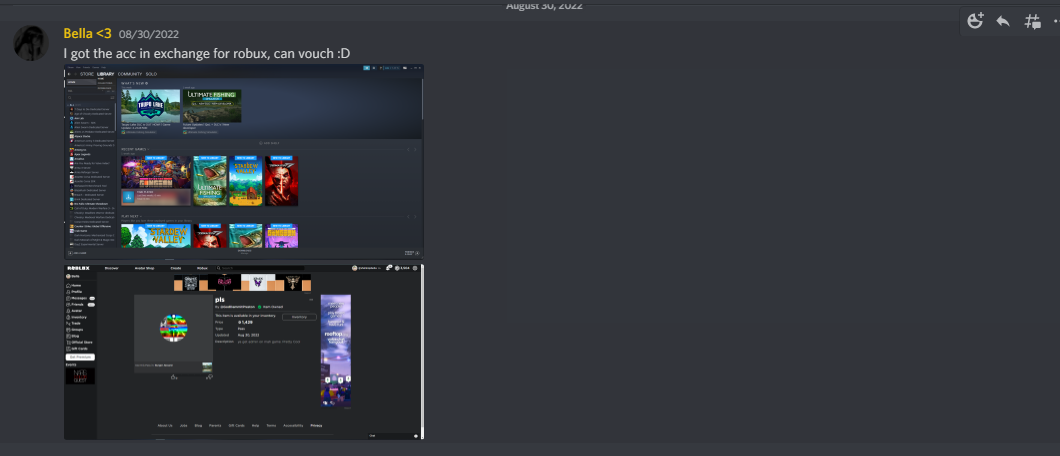1060x456 pixels.
Task: Open the More options ellipsis icon
Action: pos(1056,21)
